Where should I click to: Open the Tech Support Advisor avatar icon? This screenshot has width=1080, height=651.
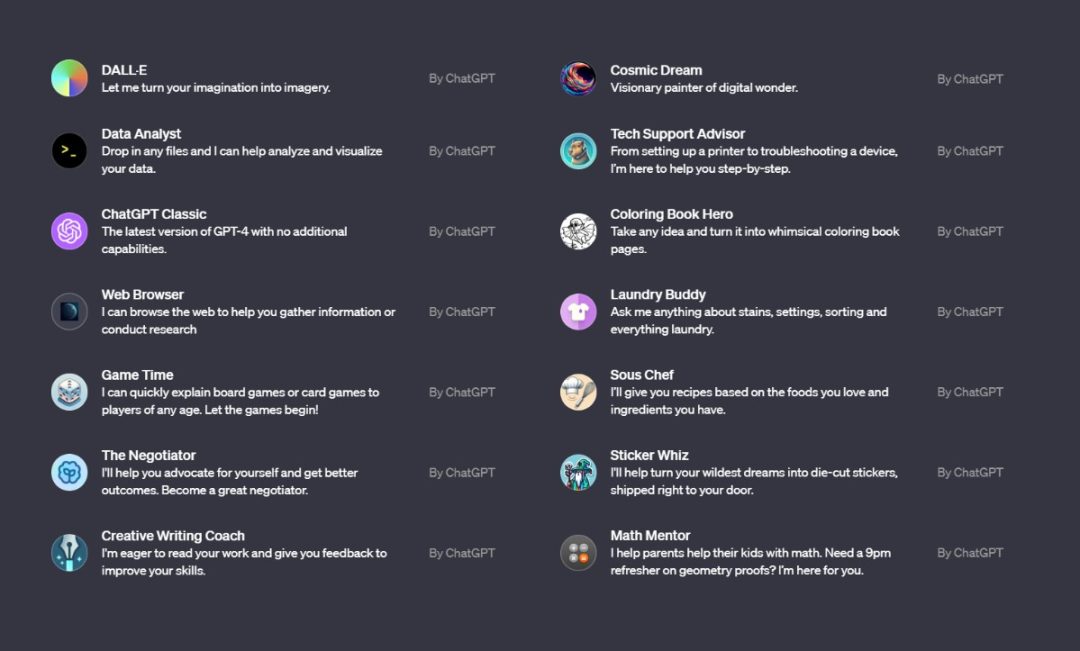click(x=578, y=151)
